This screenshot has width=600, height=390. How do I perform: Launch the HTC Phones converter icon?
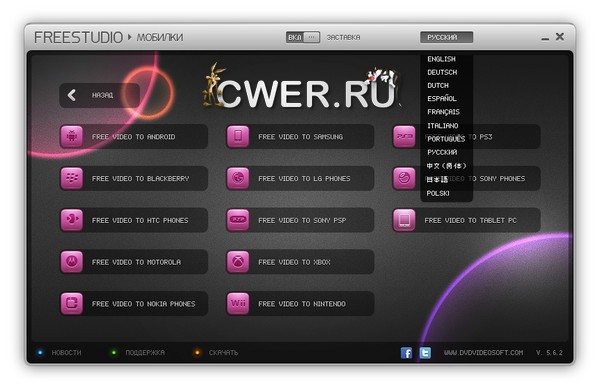[x=72, y=220]
